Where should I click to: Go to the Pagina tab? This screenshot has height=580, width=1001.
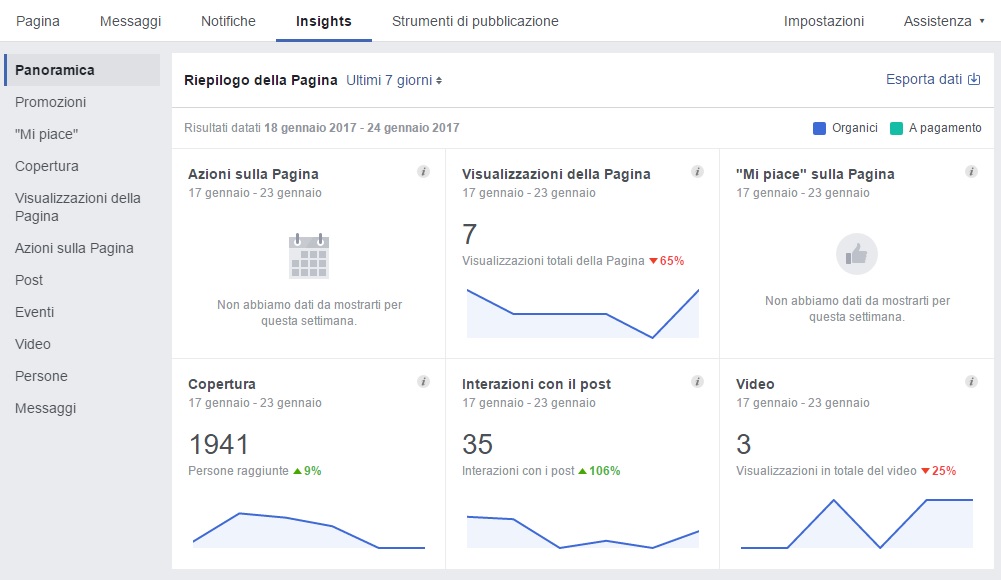38,21
